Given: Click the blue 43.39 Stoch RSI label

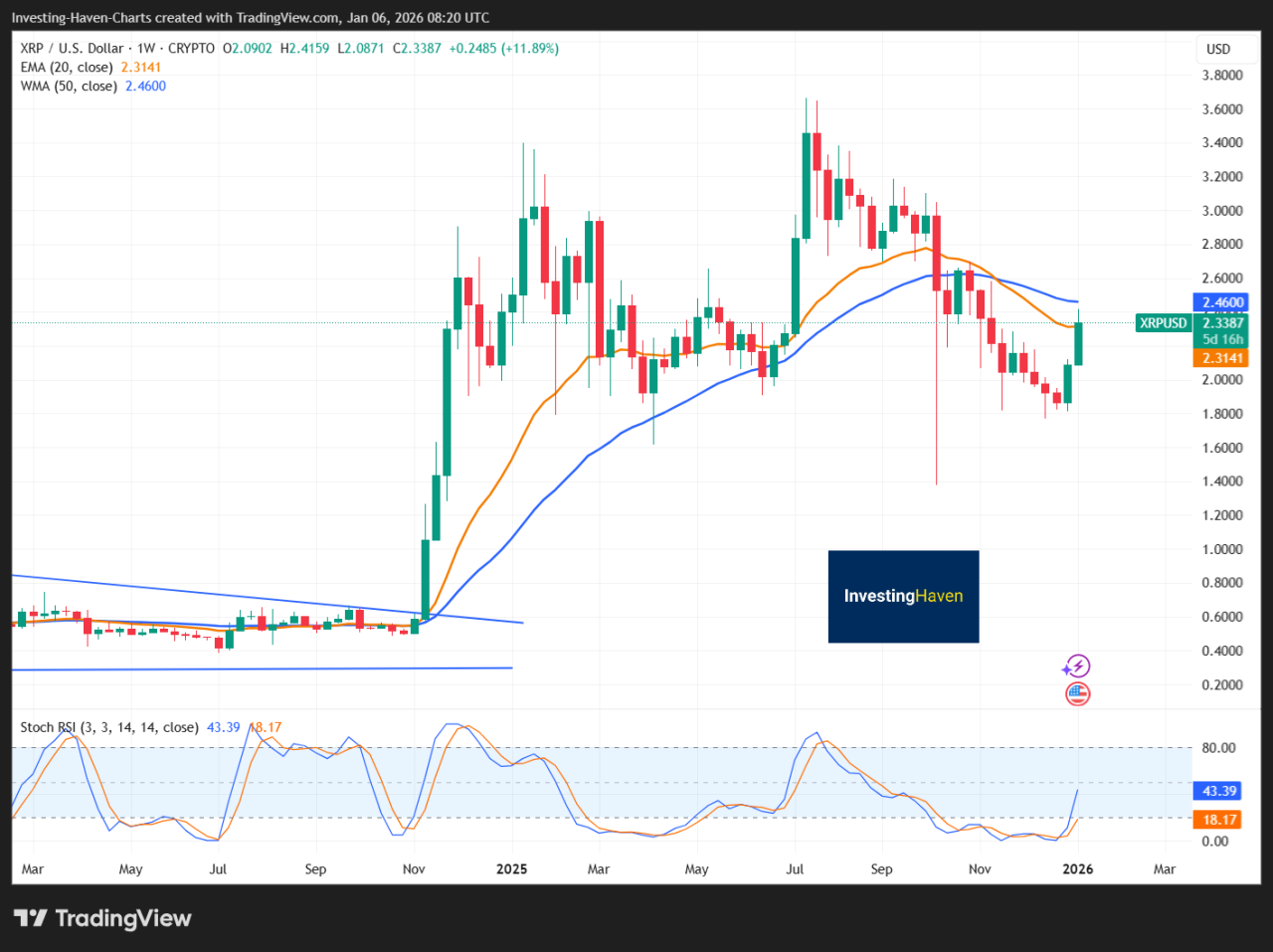Looking at the screenshot, I should [1219, 791].
